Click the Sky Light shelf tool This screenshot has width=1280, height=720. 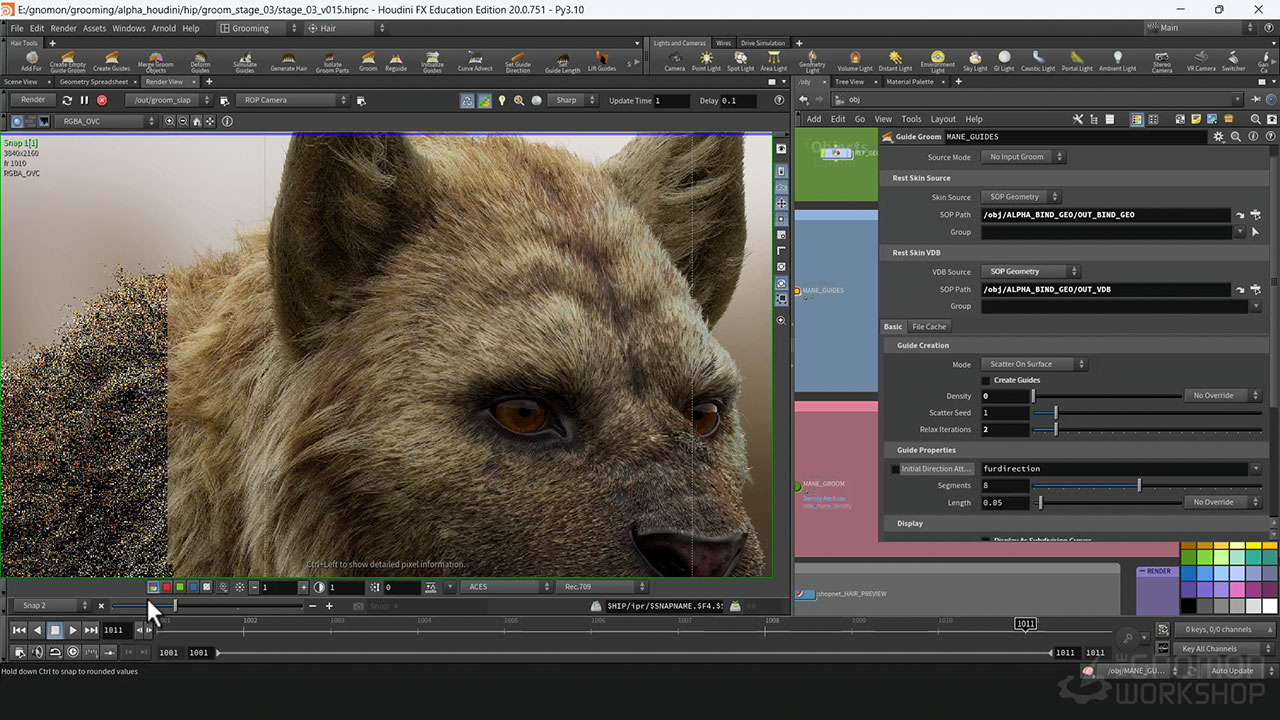(x=974, y=60)
